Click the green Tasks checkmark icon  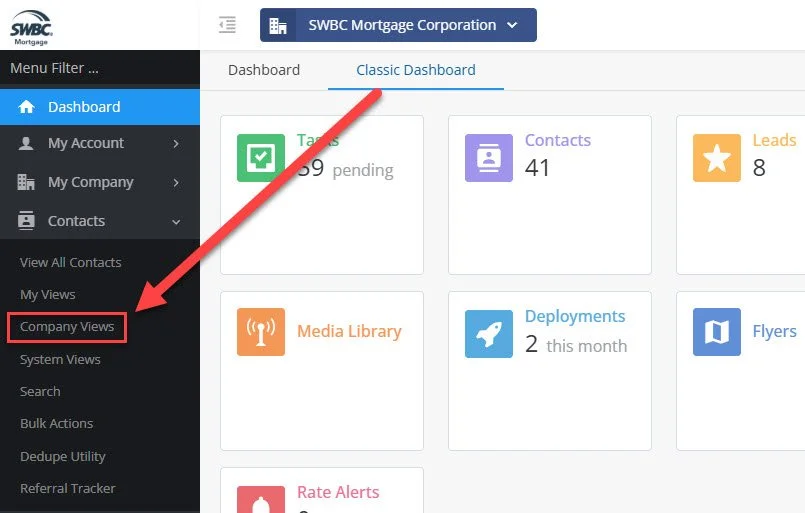click(261, 158)
